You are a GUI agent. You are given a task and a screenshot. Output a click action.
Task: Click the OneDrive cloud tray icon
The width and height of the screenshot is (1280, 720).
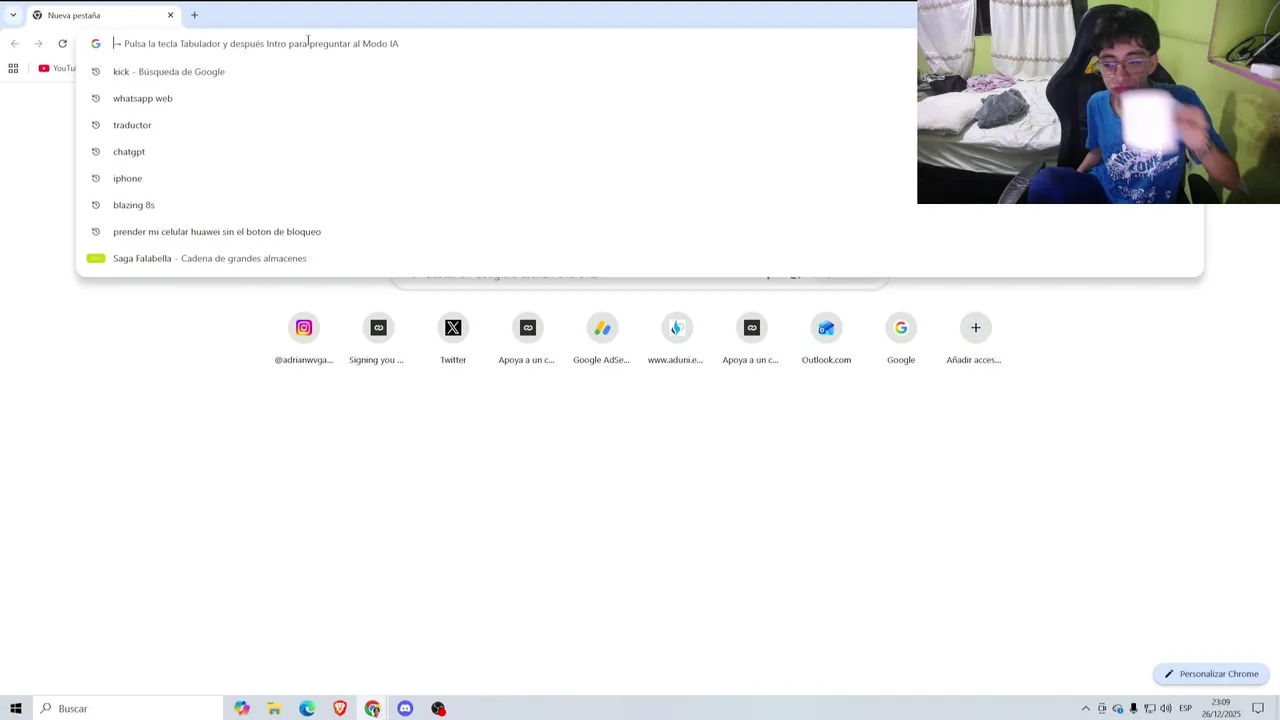(x=1118, y=708)
